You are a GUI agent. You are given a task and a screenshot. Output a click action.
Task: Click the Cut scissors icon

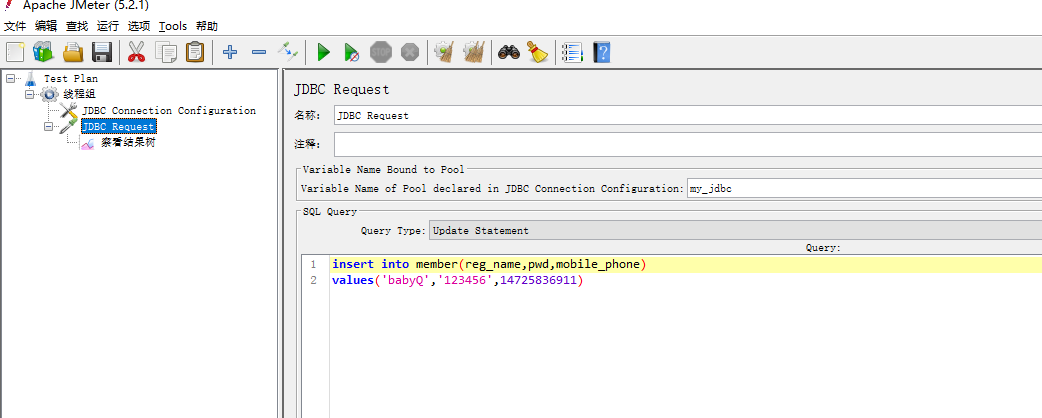[x=137, y=52]
